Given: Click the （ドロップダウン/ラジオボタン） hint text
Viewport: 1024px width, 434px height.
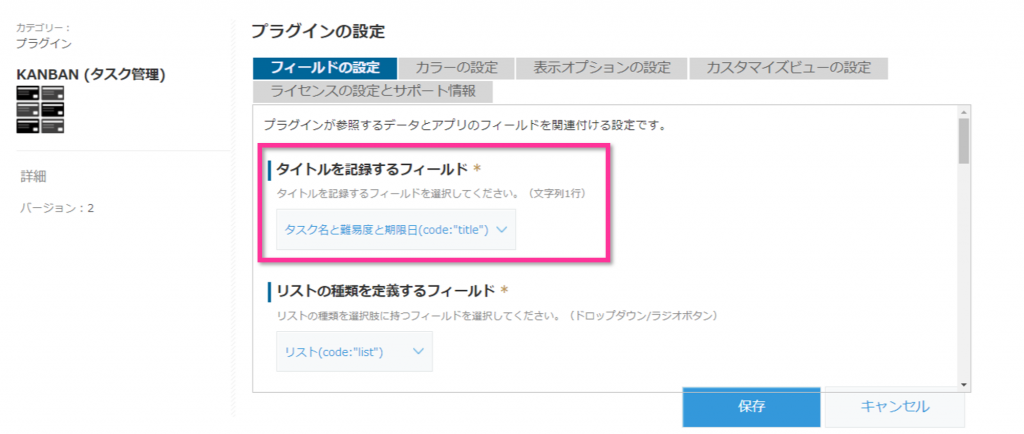Looking at the screenshot, I should tap(643, 316).
